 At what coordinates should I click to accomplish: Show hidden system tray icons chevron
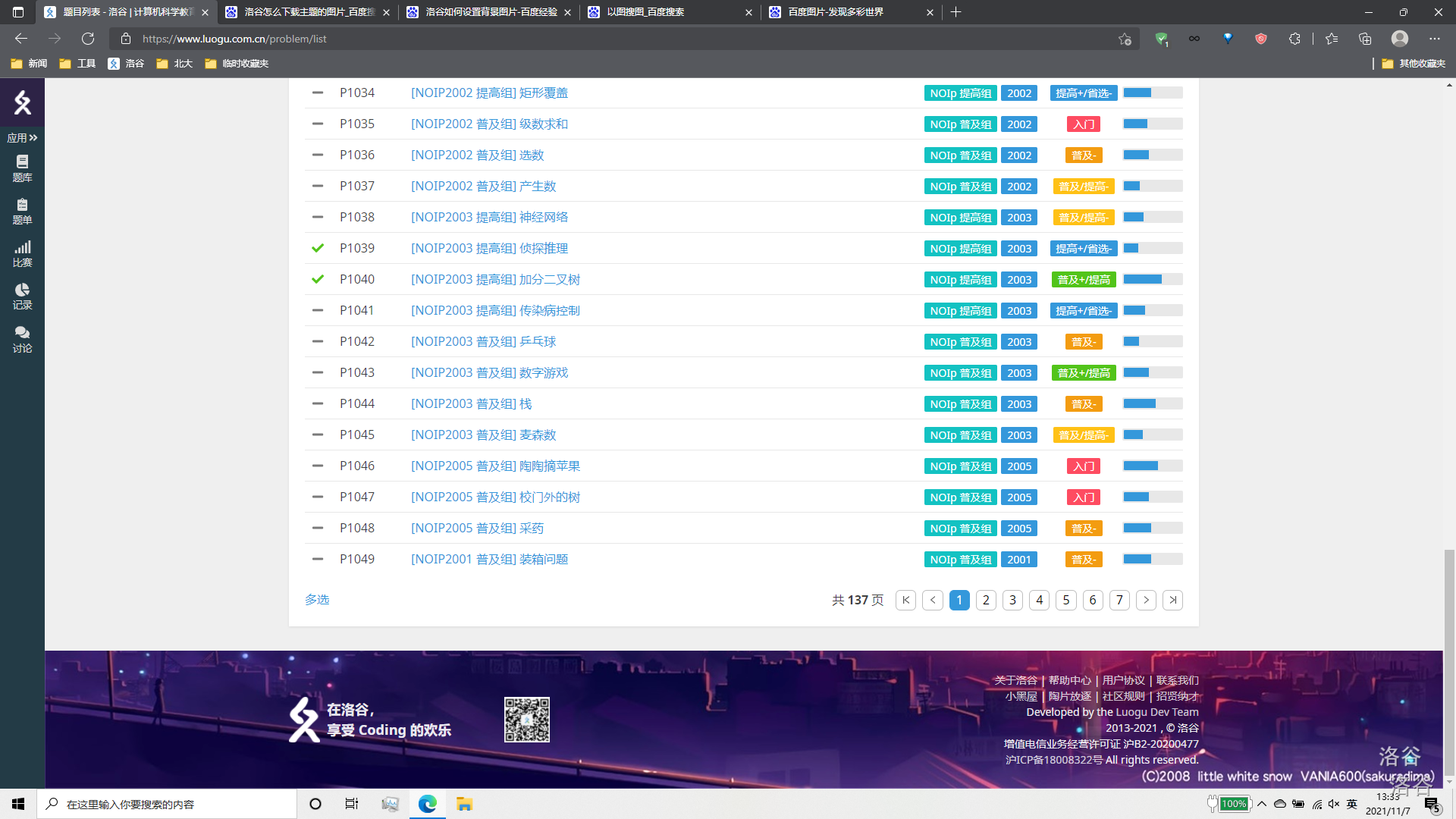click(x=1262, y=804)
